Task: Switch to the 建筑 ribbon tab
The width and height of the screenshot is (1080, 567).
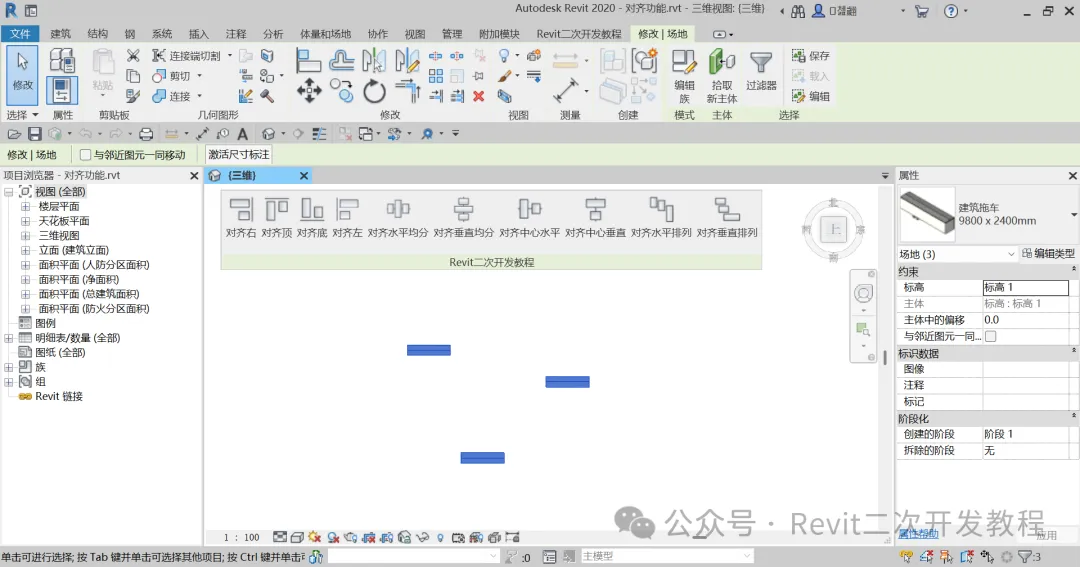Action: pyautogui.click(x=60, y=34)
